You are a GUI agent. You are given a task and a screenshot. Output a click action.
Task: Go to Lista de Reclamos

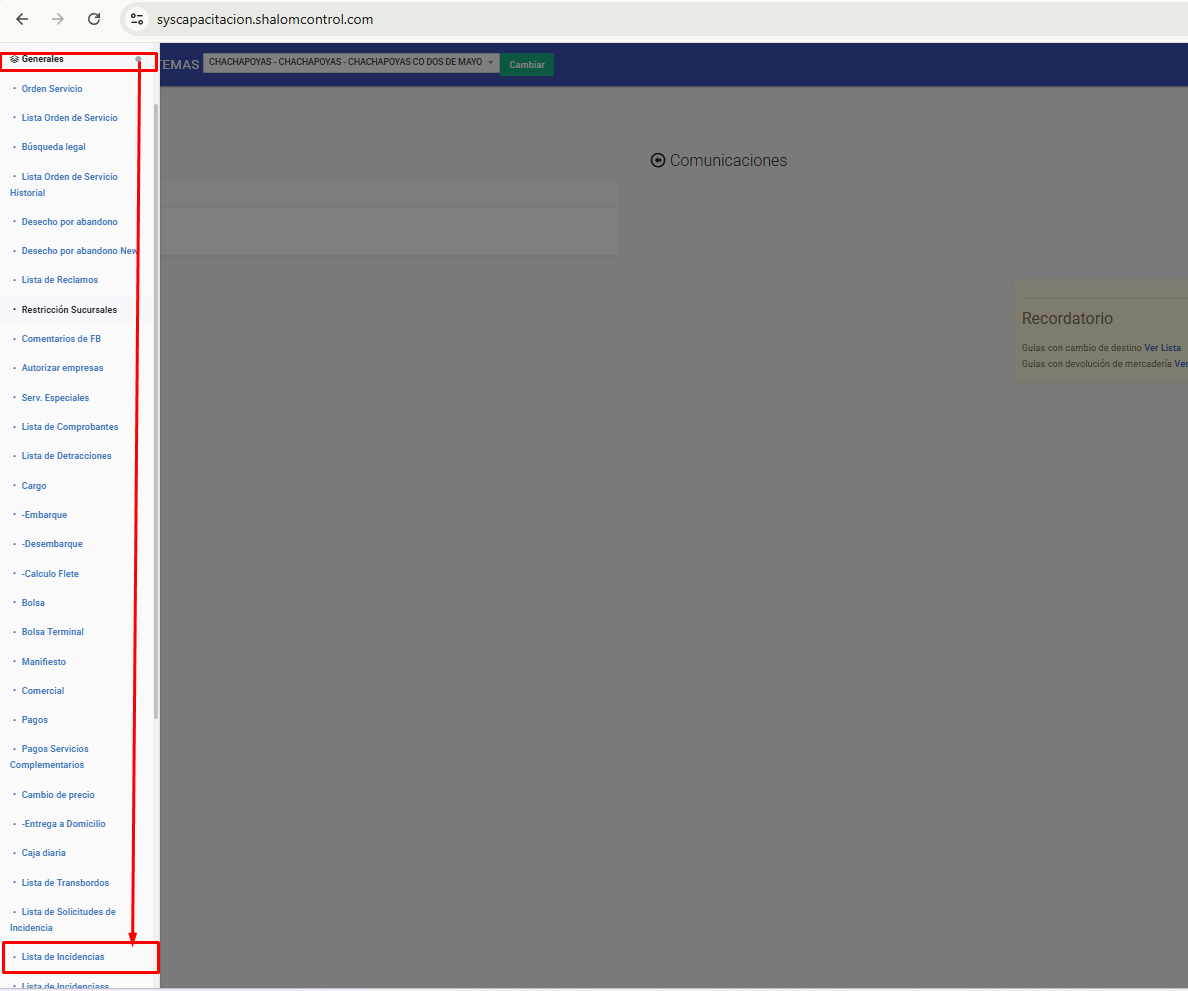pos(60,280)
